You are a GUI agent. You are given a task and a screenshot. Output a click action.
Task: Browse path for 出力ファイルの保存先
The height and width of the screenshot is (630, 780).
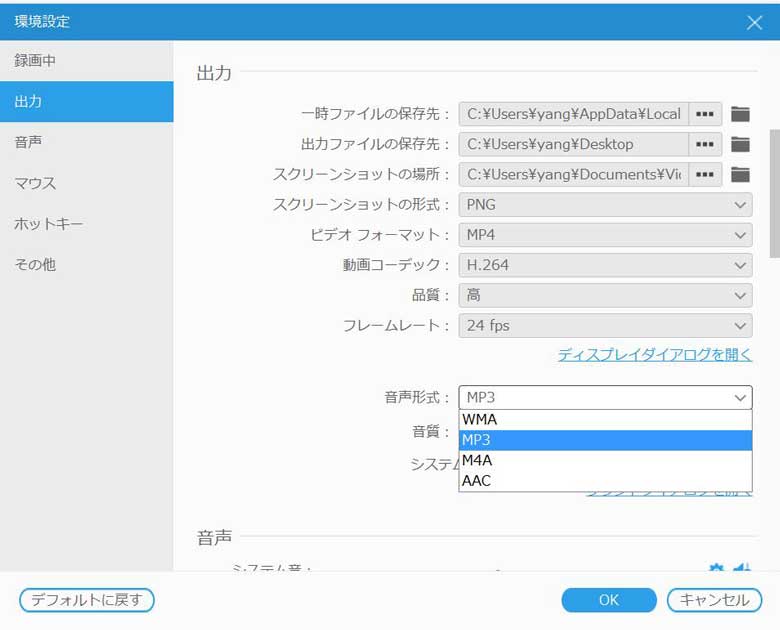tap(705, 144)
